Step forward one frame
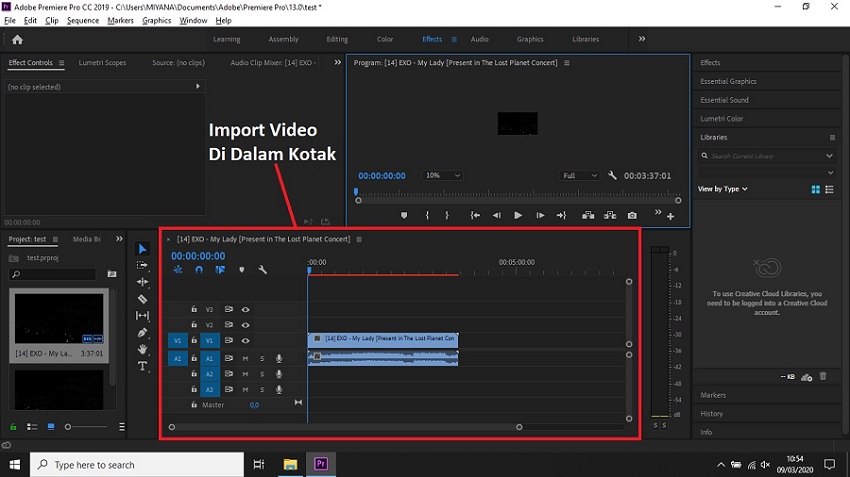Screen dimensions: 850x477 point(540,215)
